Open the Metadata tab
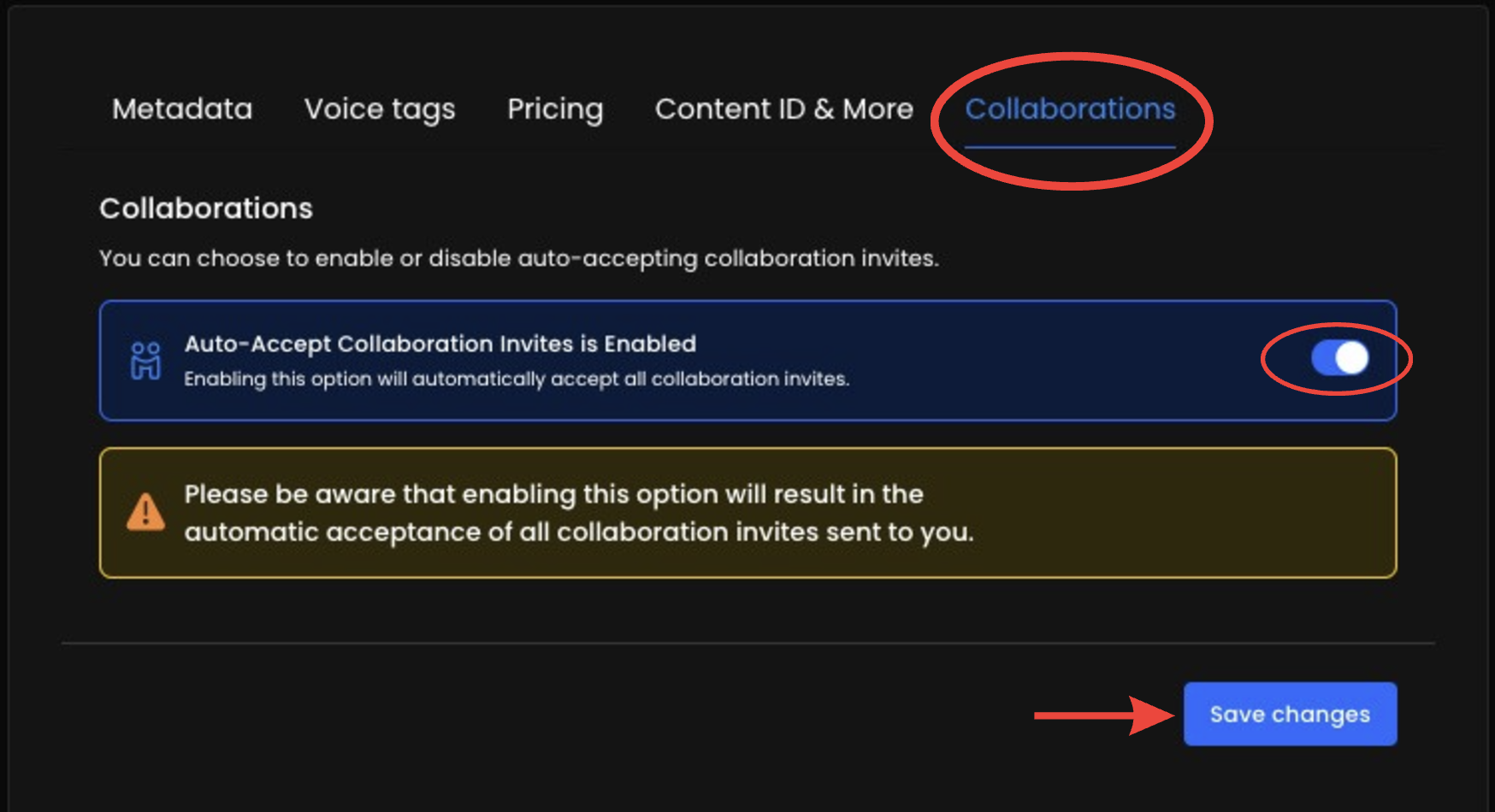 pos(182,109)
